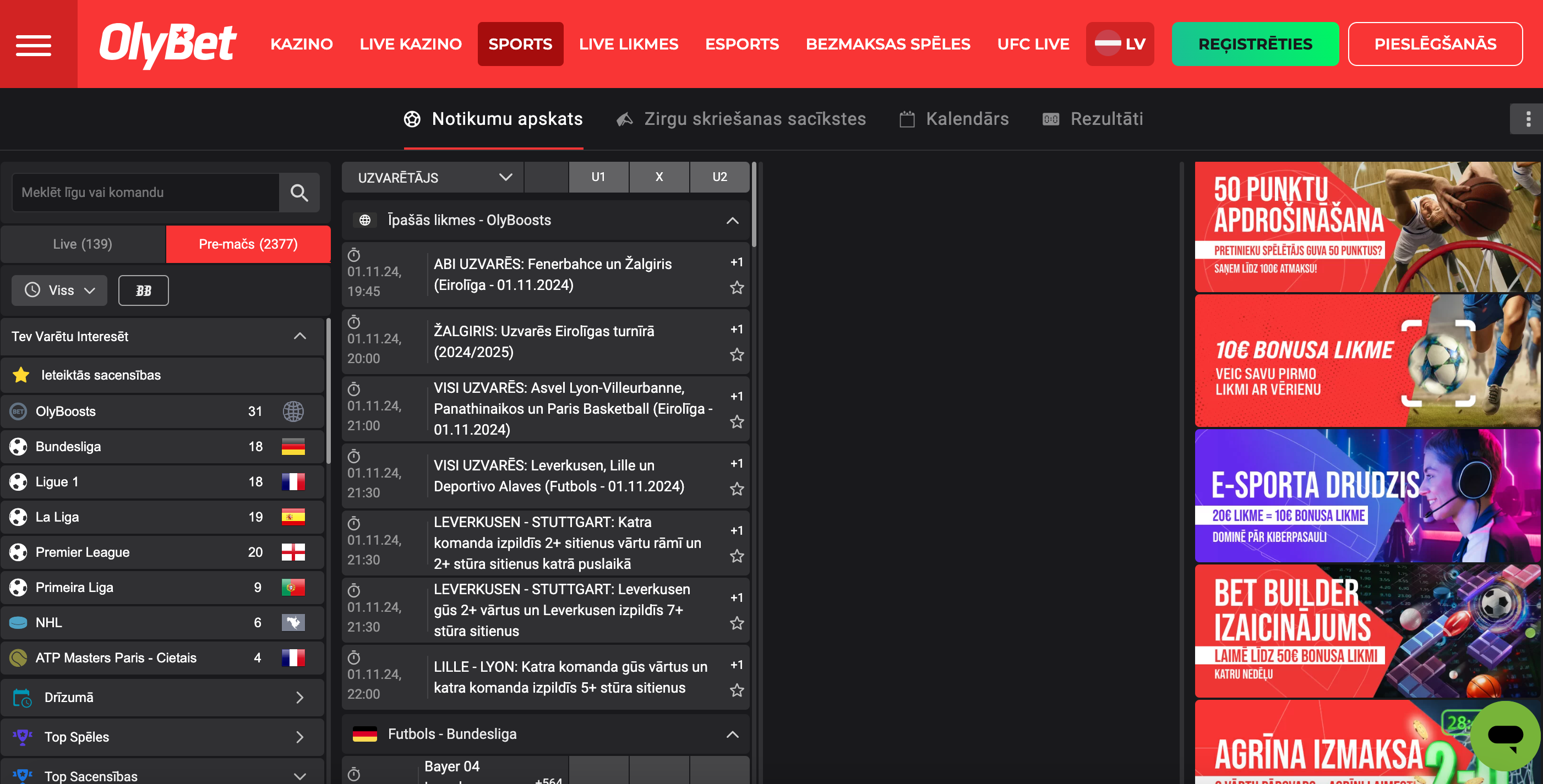
Task: Click the event list scrollbar
Action: [x=754, y=205]
